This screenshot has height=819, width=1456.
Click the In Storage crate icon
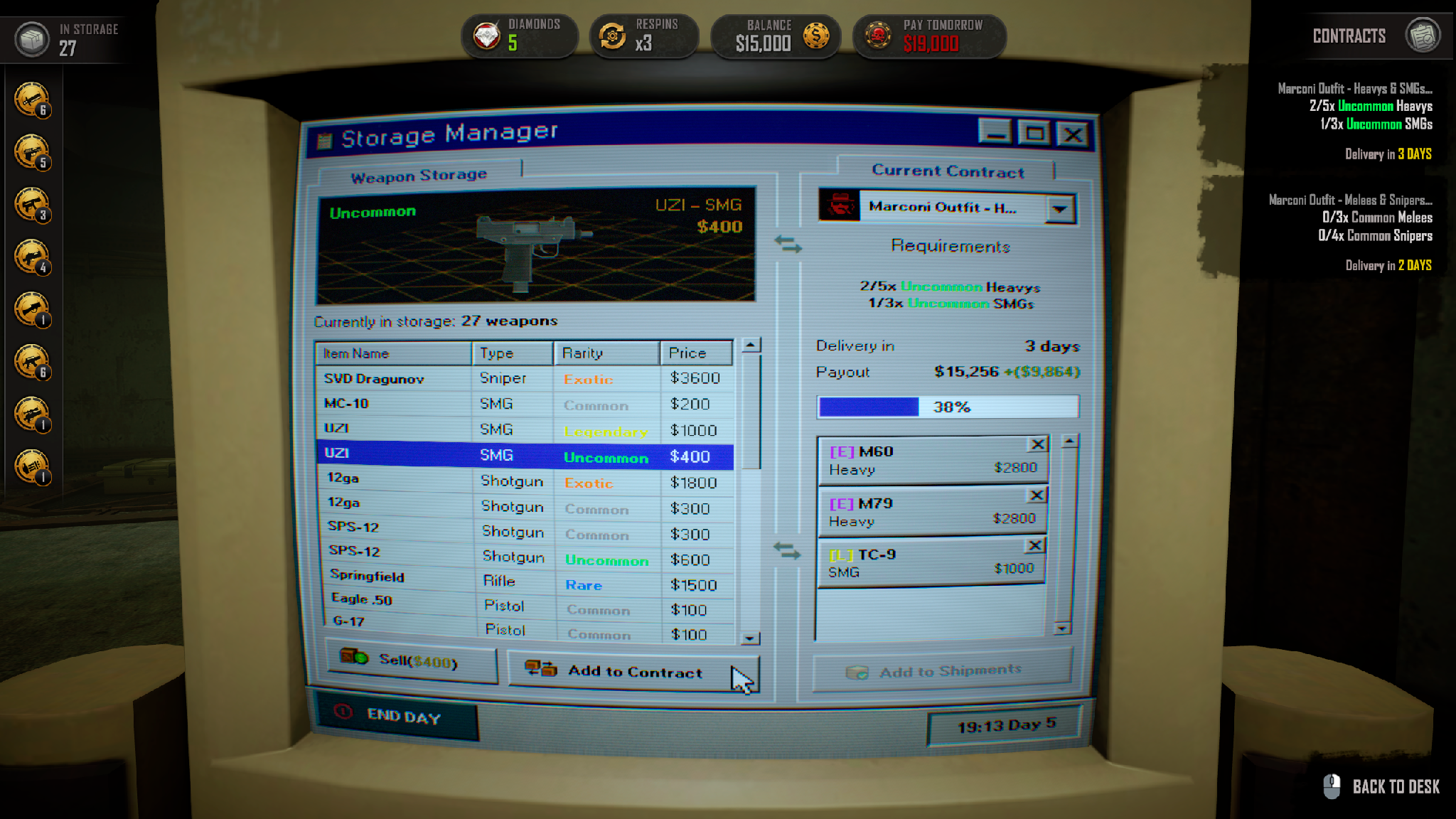[x=32, y=39]
